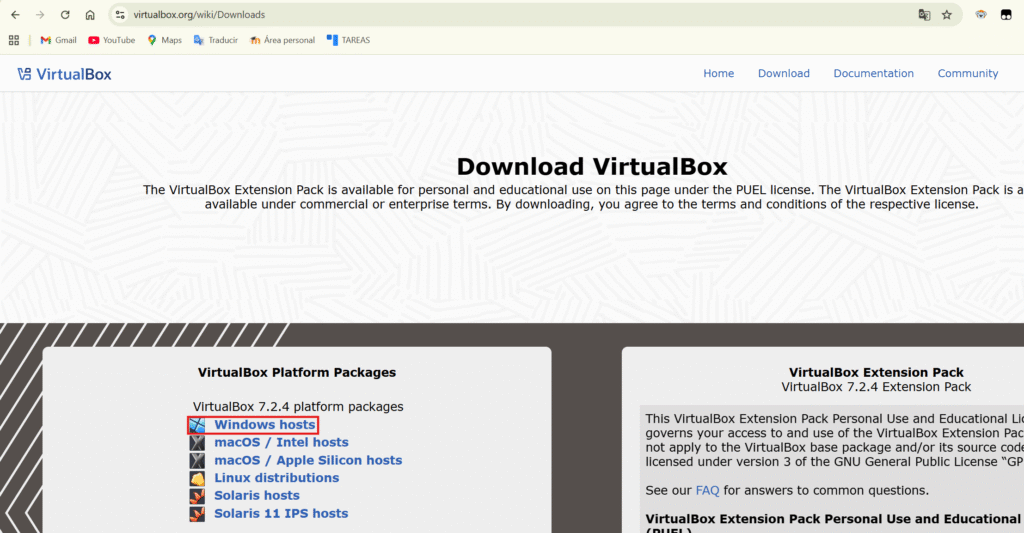Click the browser back arrow
The height and width of the screenshot is (533, 1024).
point(15,15)
